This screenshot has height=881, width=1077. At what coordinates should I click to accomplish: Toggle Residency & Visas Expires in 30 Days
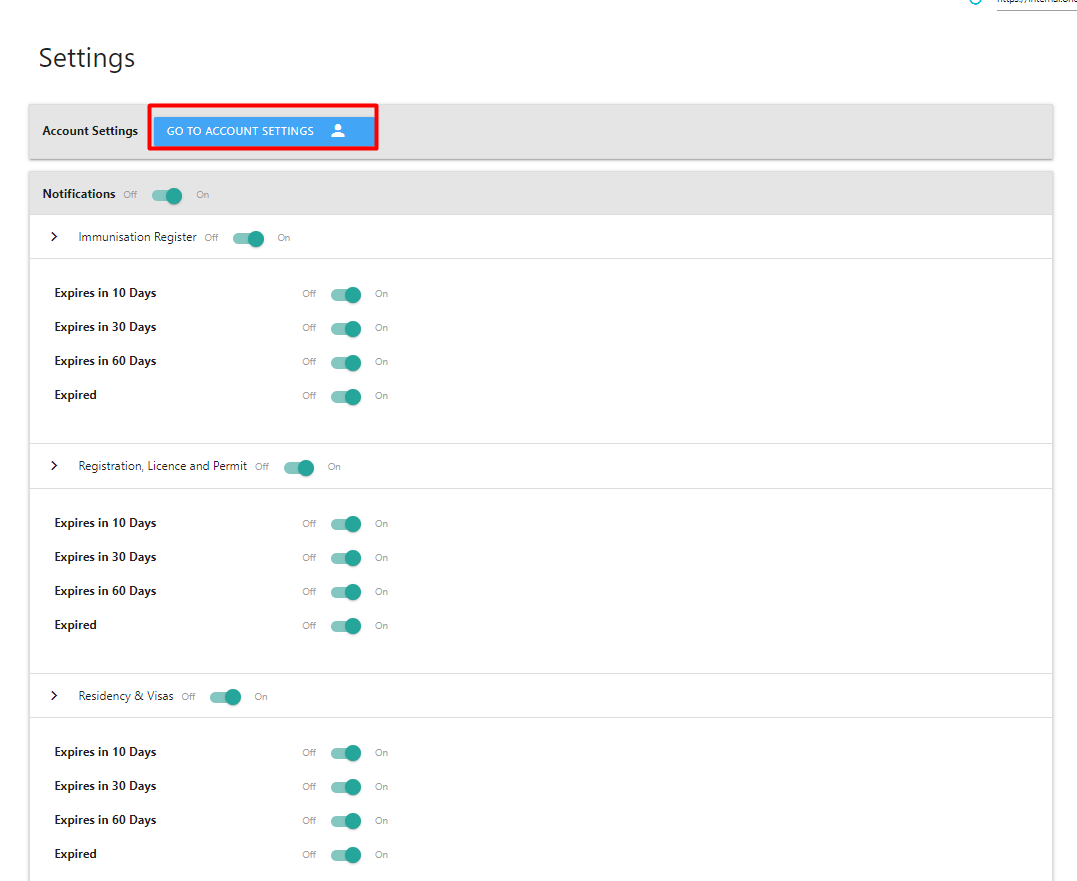(345, 787)
